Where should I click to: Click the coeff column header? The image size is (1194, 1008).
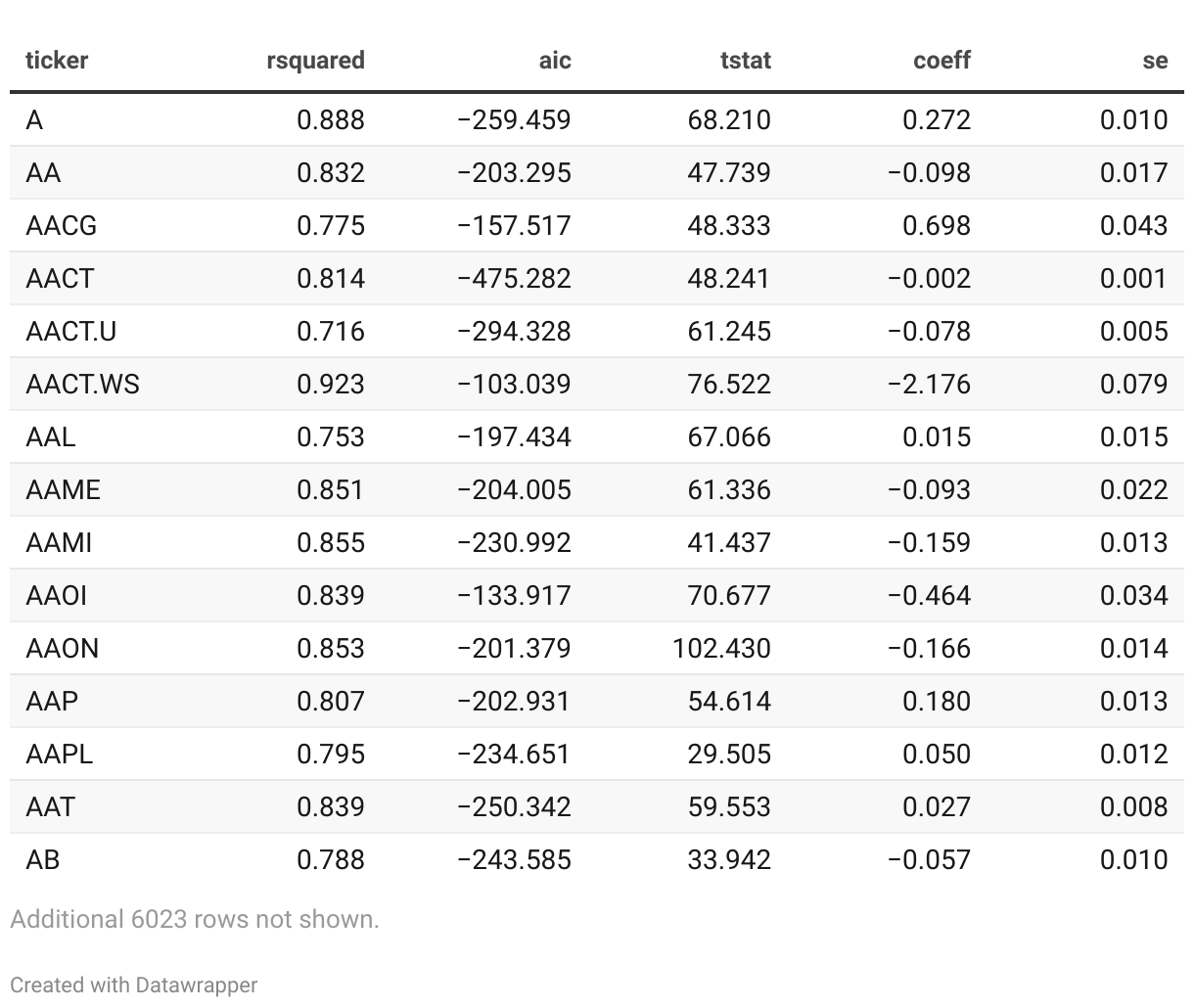(x=941, y=61)
